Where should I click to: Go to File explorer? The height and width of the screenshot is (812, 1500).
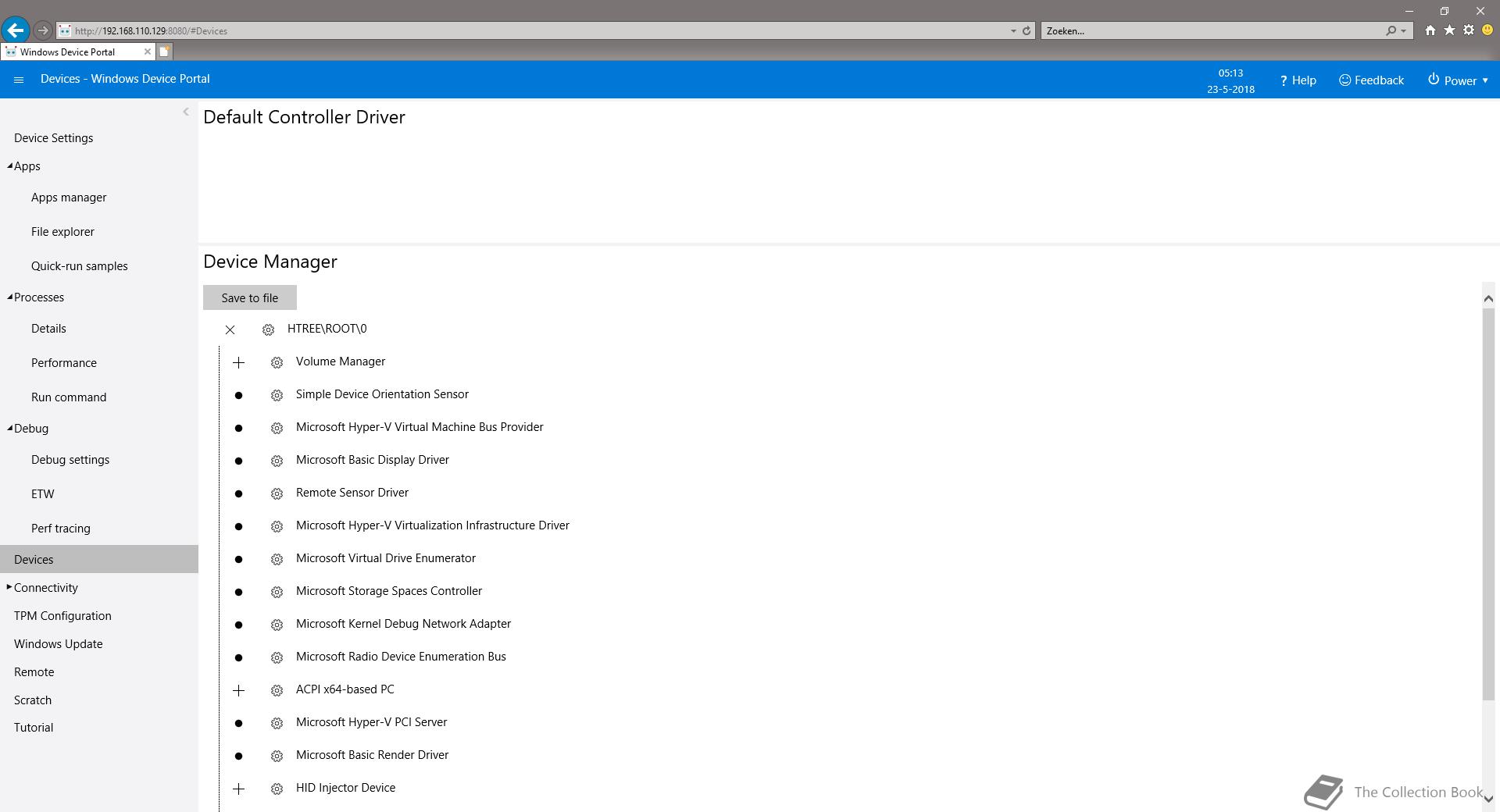(x=62, y=232)
